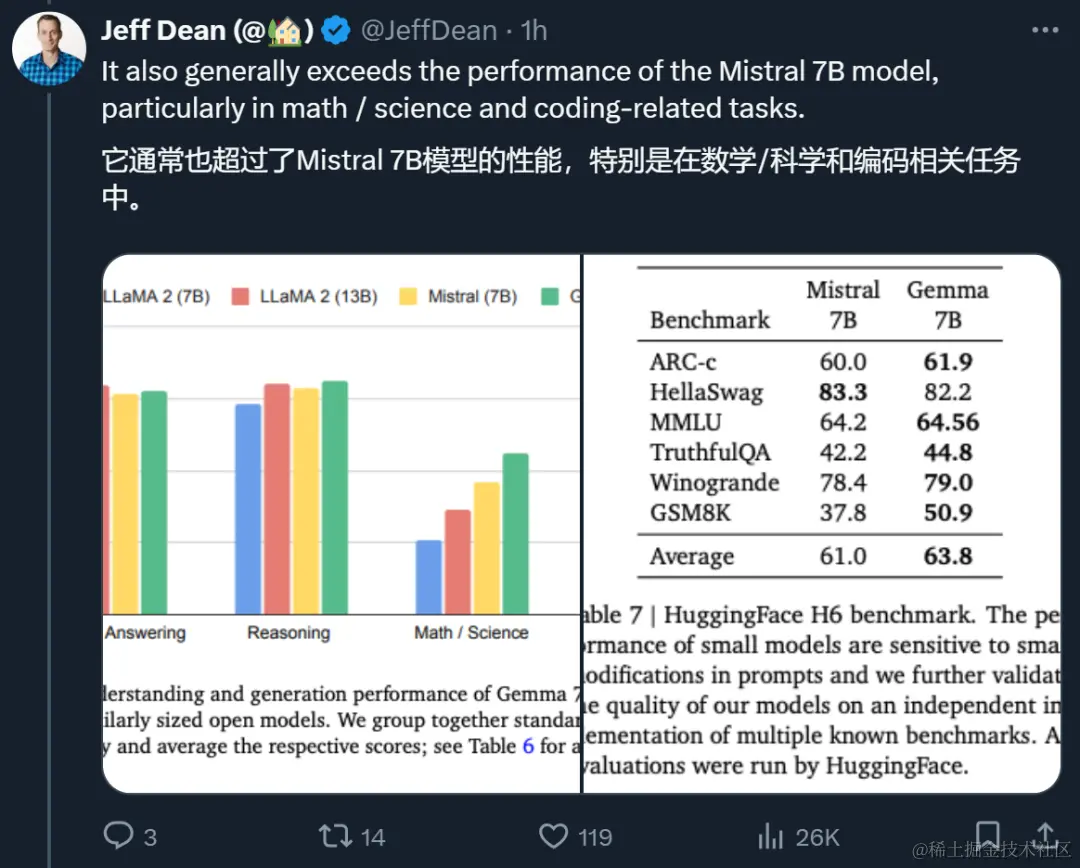1080x868 pixels.
Task: Click the heart icon to like the tweet
Action: coord(553,836)
